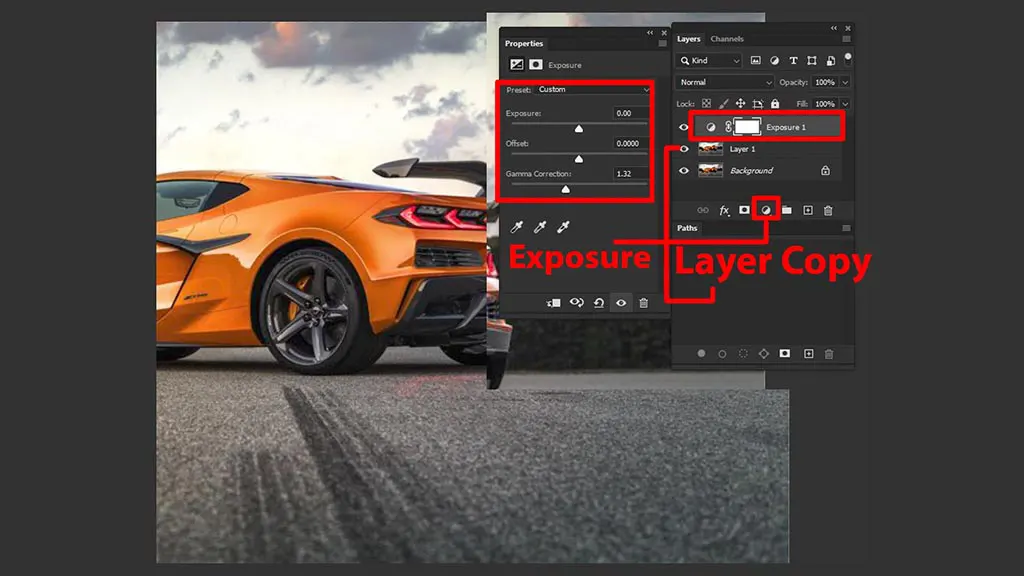Click the Exposure value field

(630, 113)
